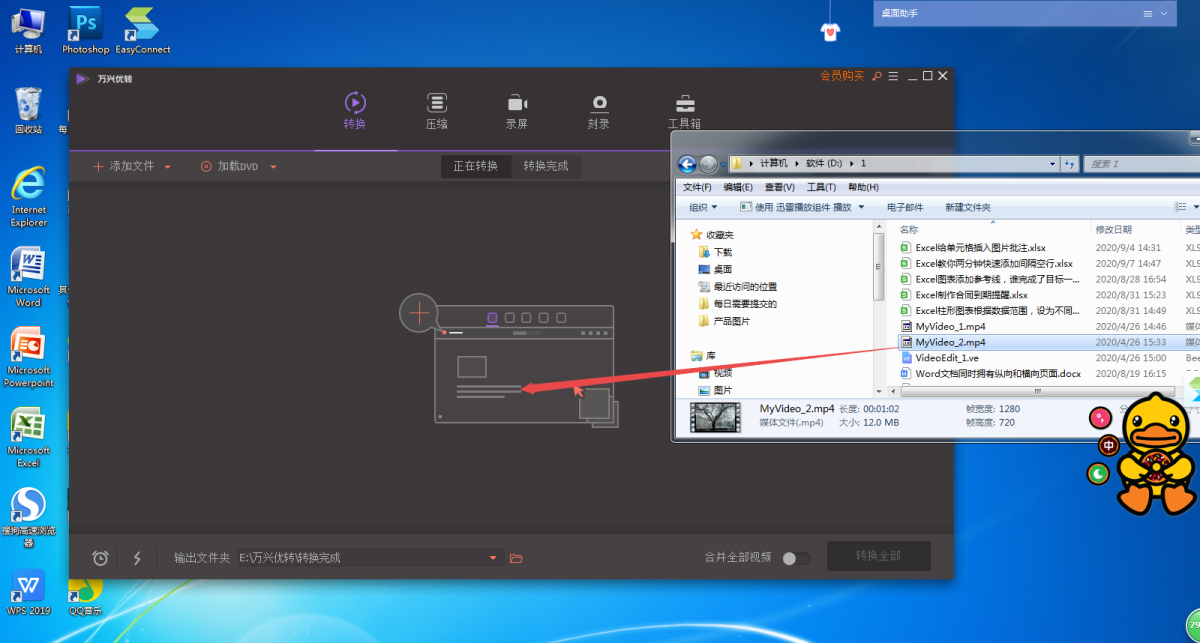This screenshot has height=643, width=1200.
Task: Click 新建文件夹 button in Explorer
Action: [967, 207]
